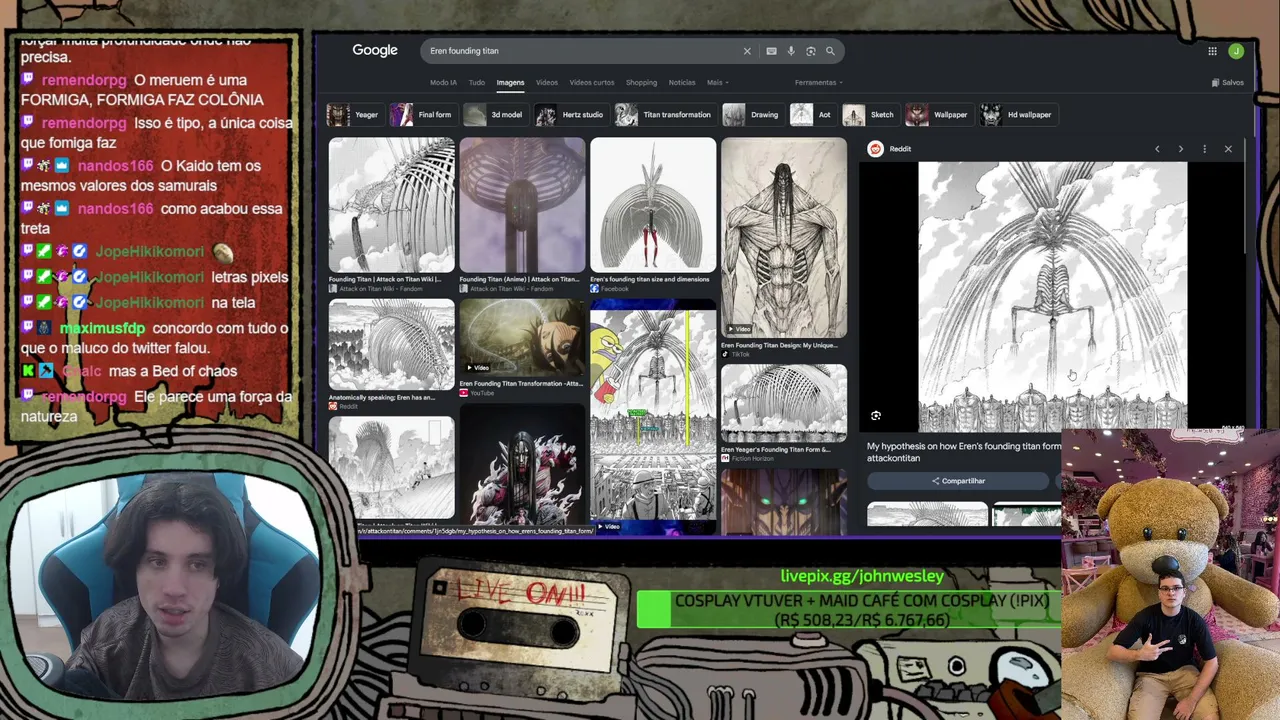This screenshot has width=1280, height=720.
Task: Click the donation goal progress bar
Action: pyautogui.click(x=849, y=610)
